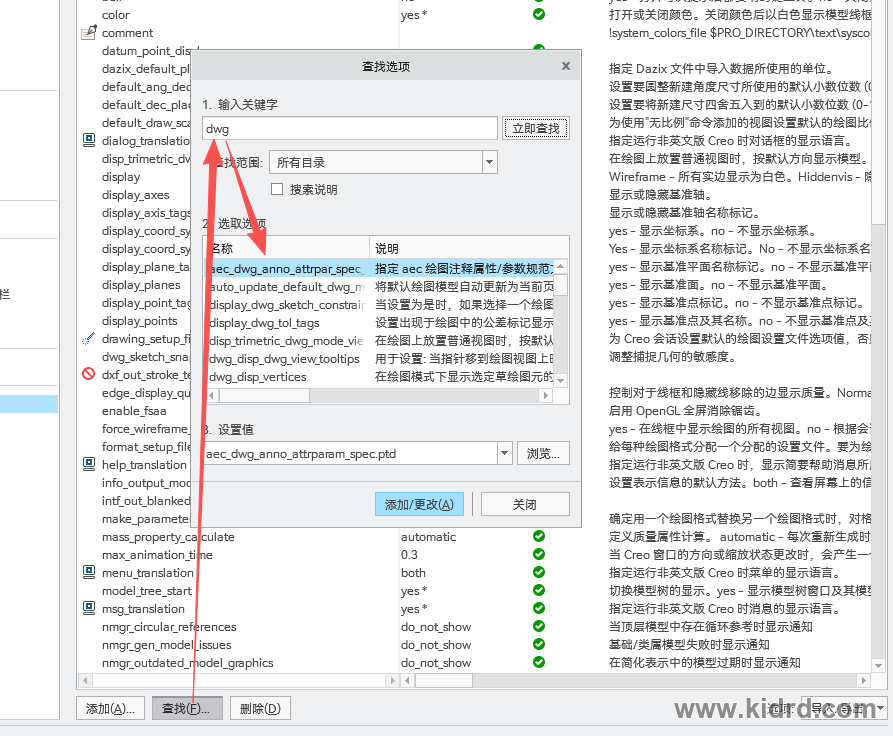Click the 删除(D) button at bottom
893x736 pixels.
260,708
